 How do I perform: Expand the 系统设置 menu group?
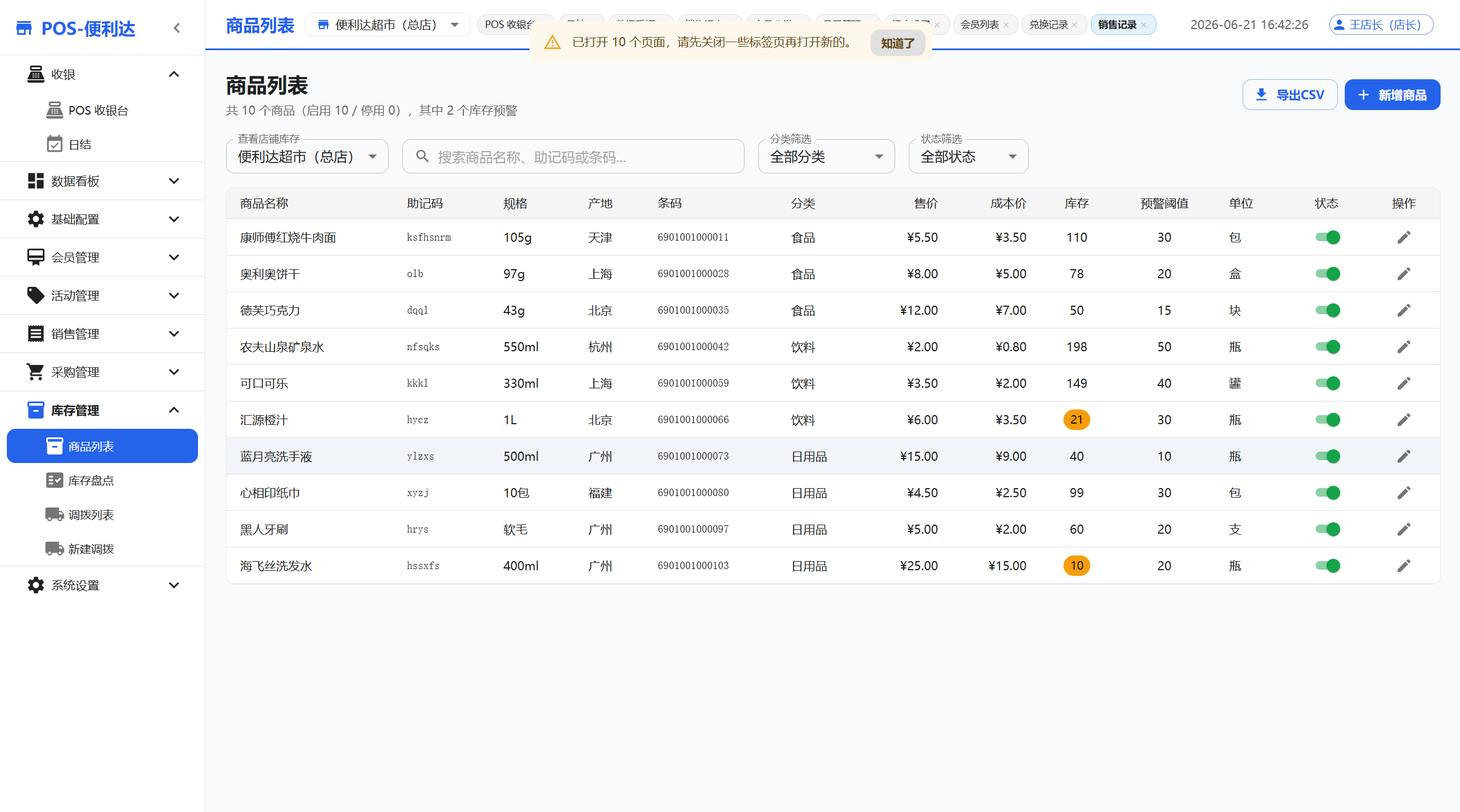174,585
